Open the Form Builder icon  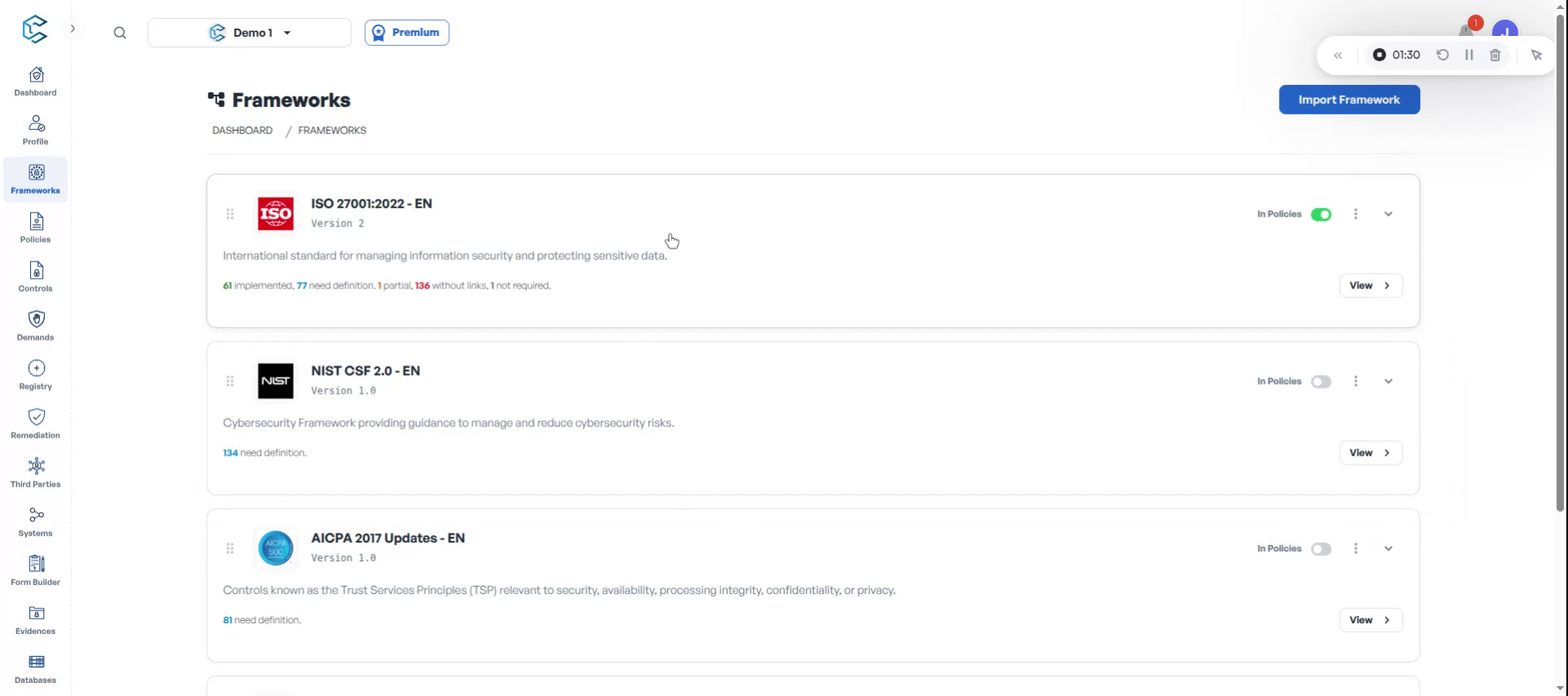coord(36,571)
